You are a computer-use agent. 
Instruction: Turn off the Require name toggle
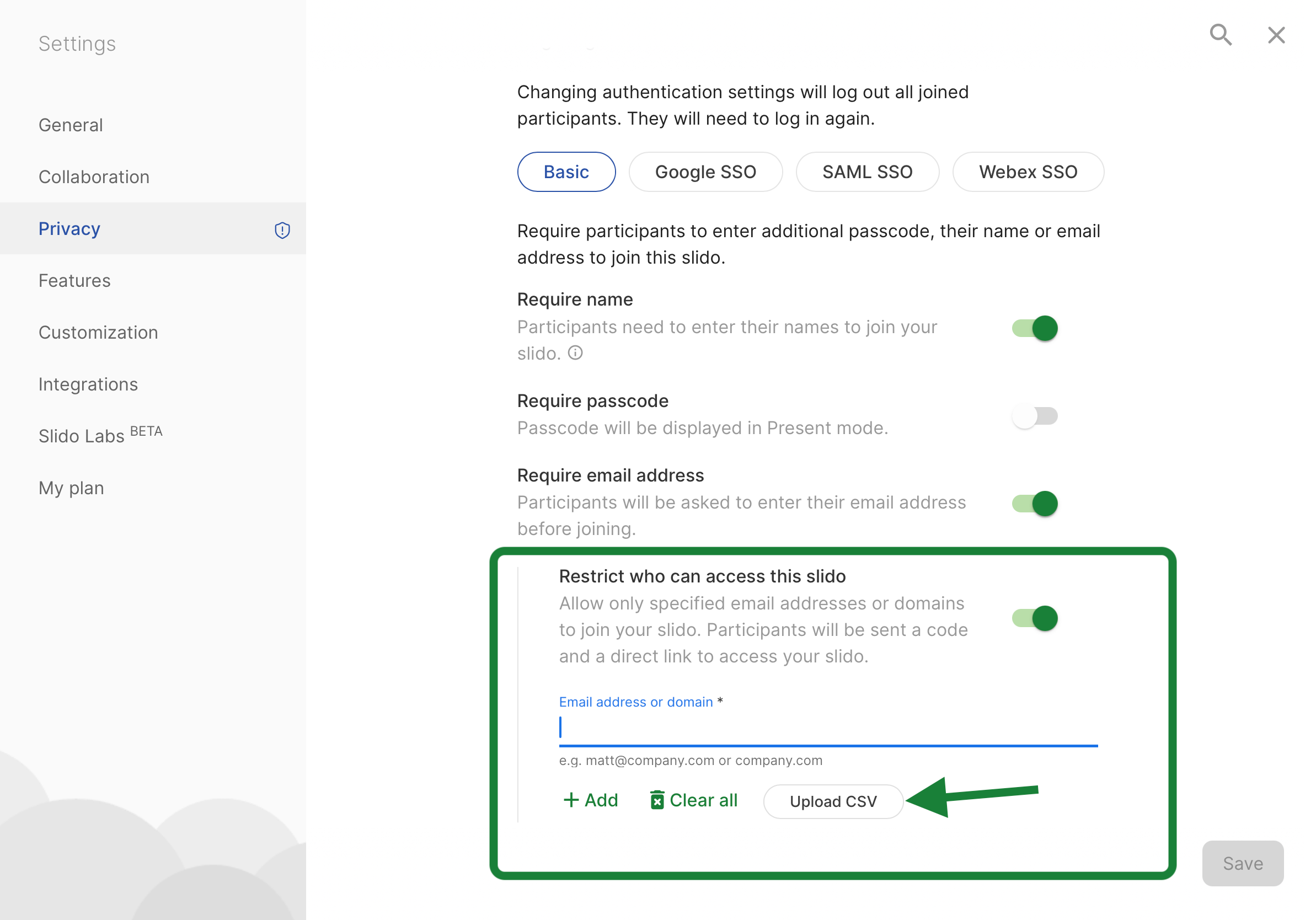1035,328
